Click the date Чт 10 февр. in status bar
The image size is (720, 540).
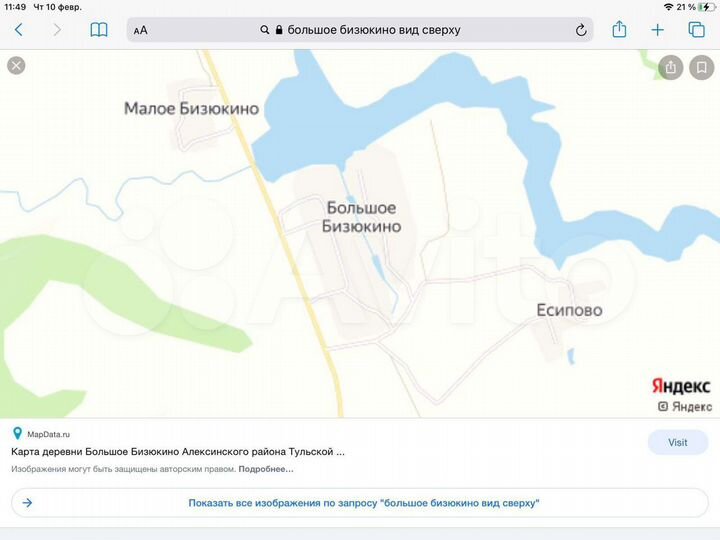[x=57, y=7]
